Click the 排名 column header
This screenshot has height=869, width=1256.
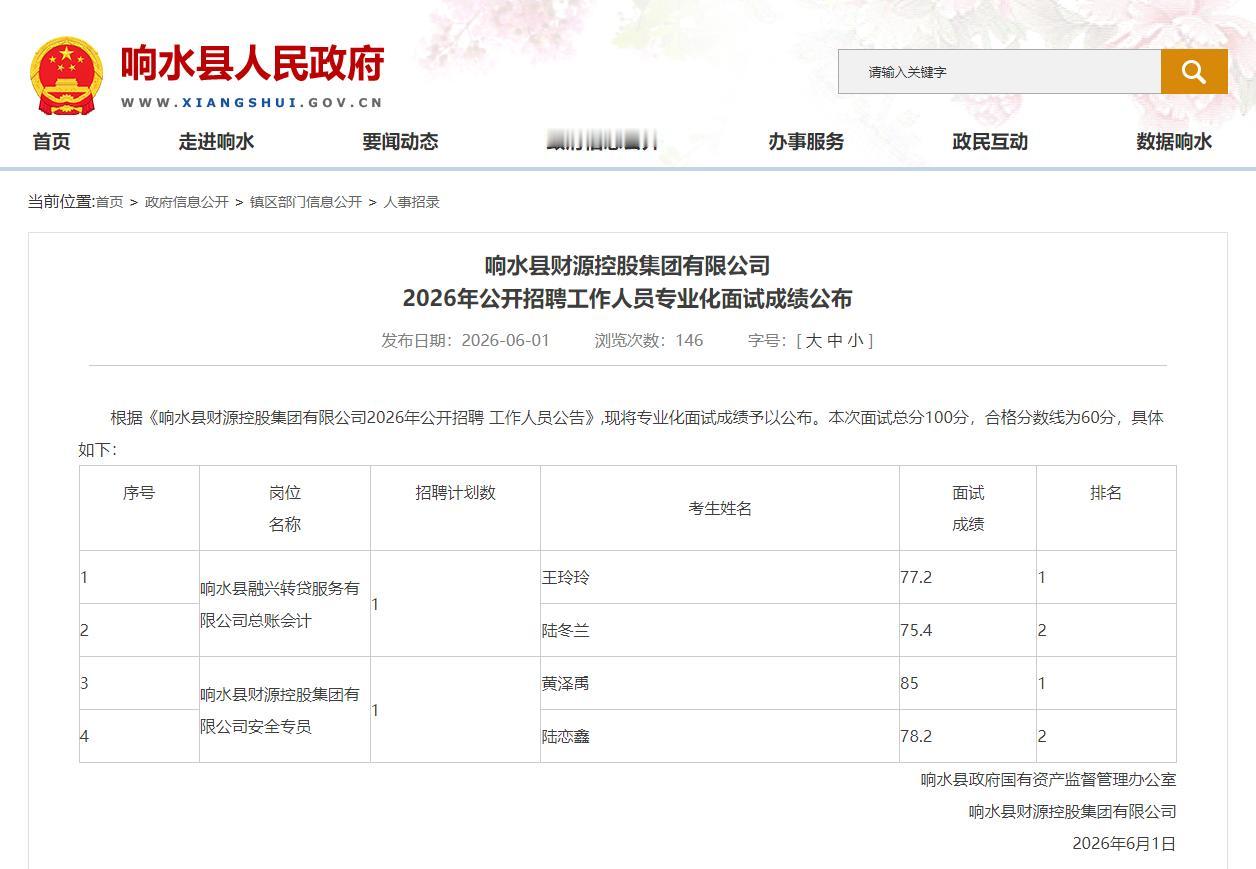[x=1106, y=508]
